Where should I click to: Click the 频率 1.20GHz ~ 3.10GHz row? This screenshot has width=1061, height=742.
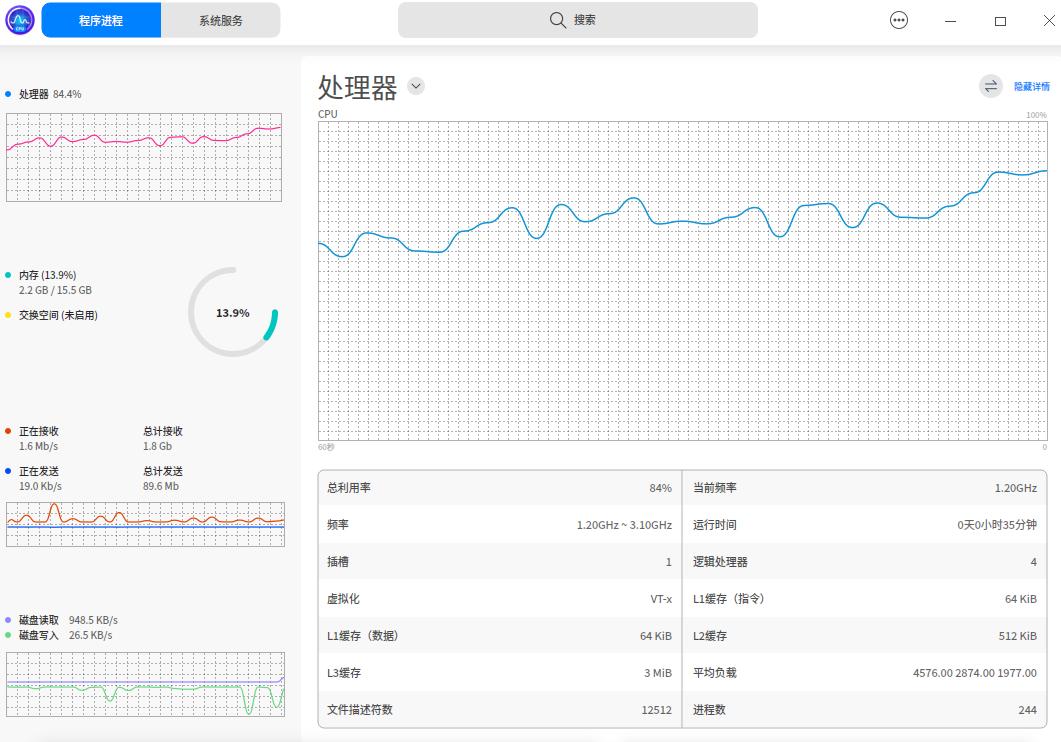pyautogui.click(x=499, y=525)
